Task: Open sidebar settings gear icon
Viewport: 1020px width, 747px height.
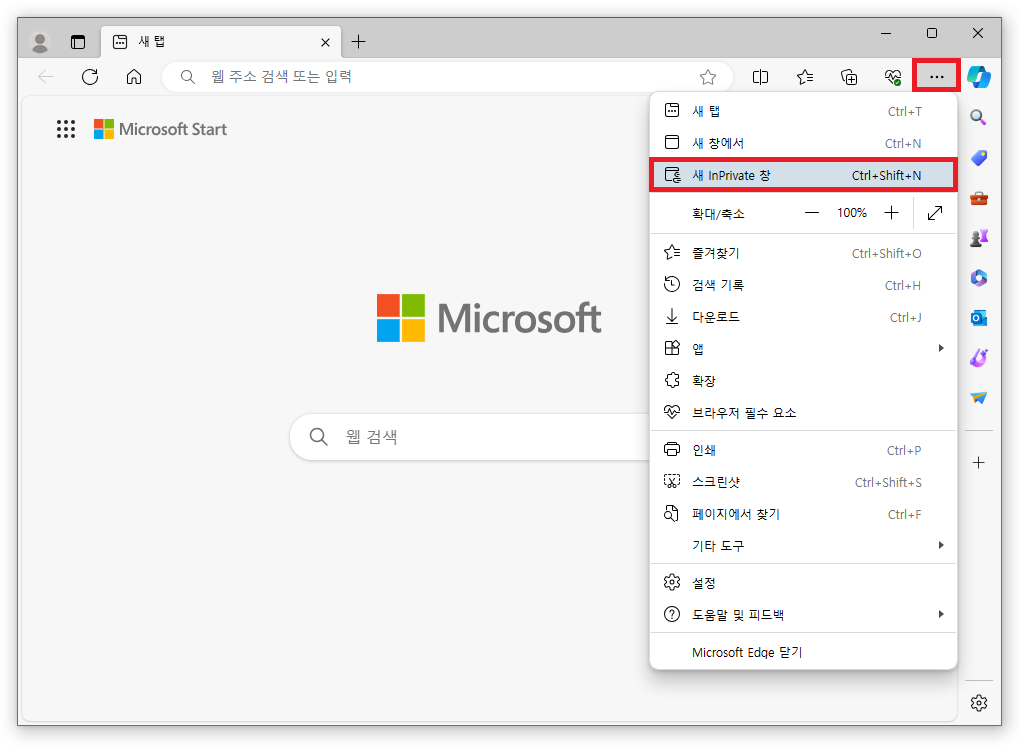Action: click(978, 703)
